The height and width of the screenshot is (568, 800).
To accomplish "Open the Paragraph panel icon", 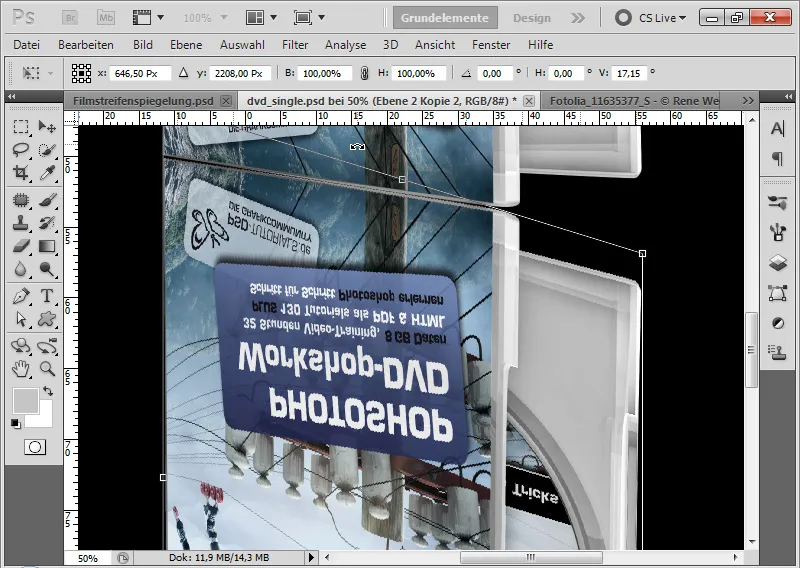I will pyautogui.click(x=778, y=159).
